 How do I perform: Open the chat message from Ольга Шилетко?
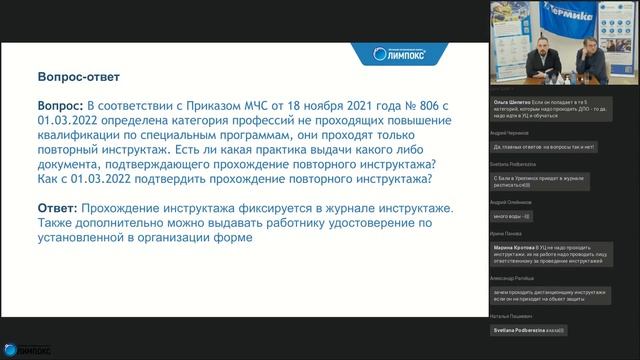[551, 109]
